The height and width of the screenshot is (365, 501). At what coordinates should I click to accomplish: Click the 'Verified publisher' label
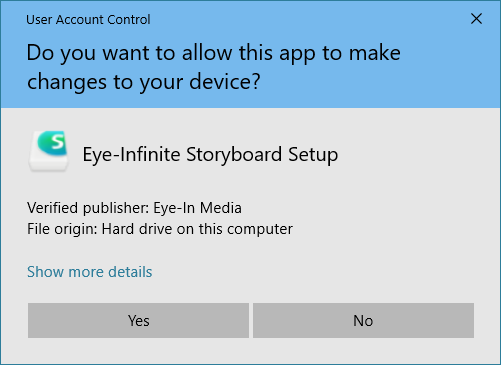(88, 208)
